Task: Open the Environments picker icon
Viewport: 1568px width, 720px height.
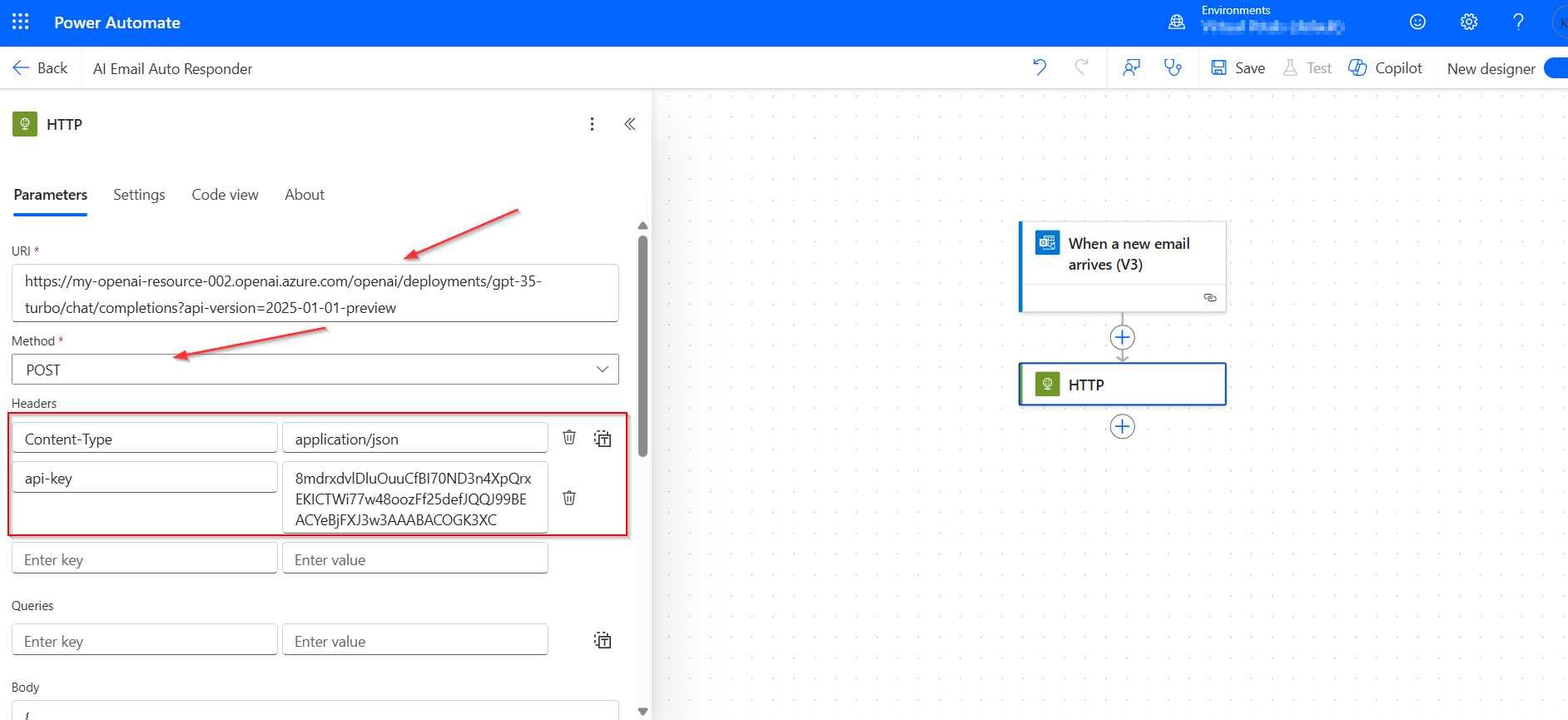Action: click(1177, 22)
